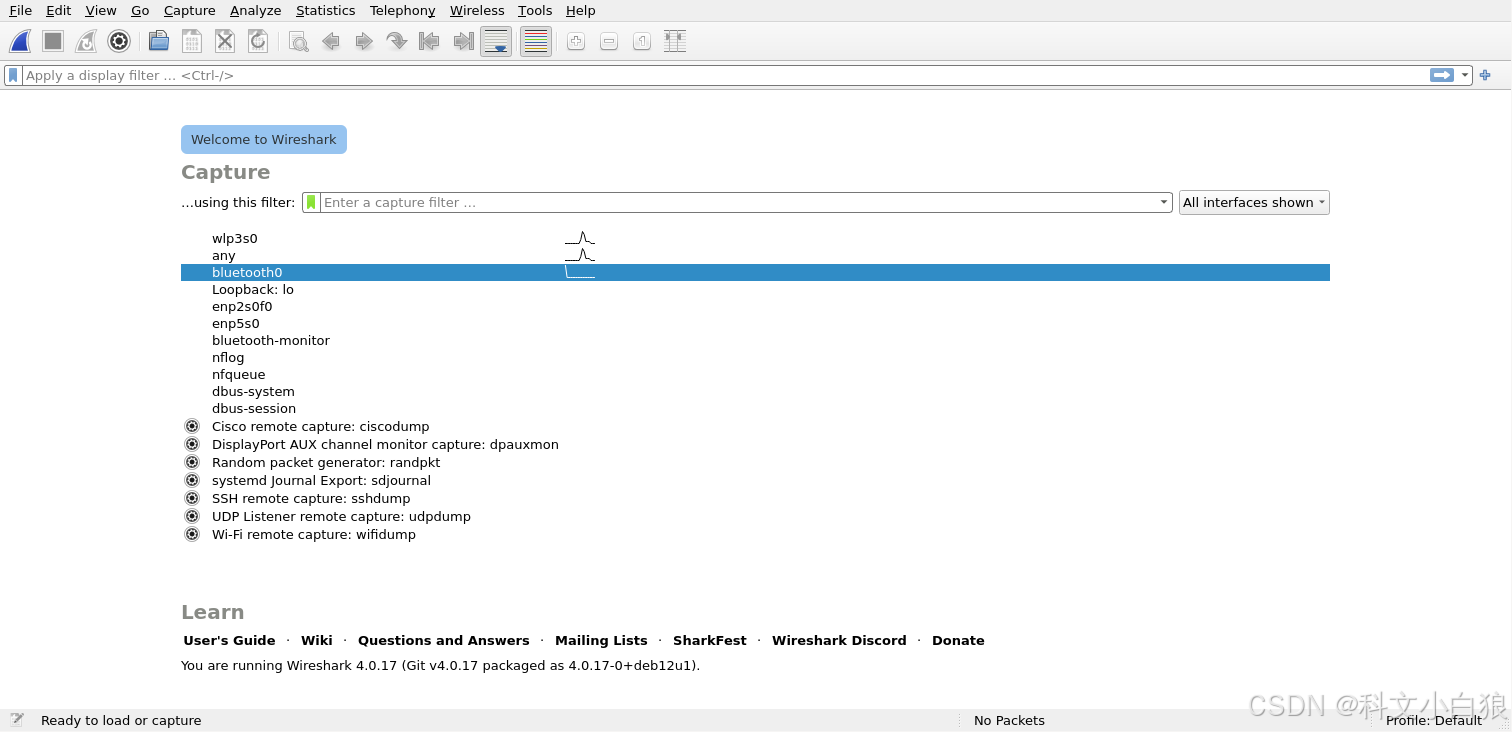This screenshot has height=732, width=1512.
Task: Open SharkFest link
Action: pyautogui.click(x=710, y=640)
